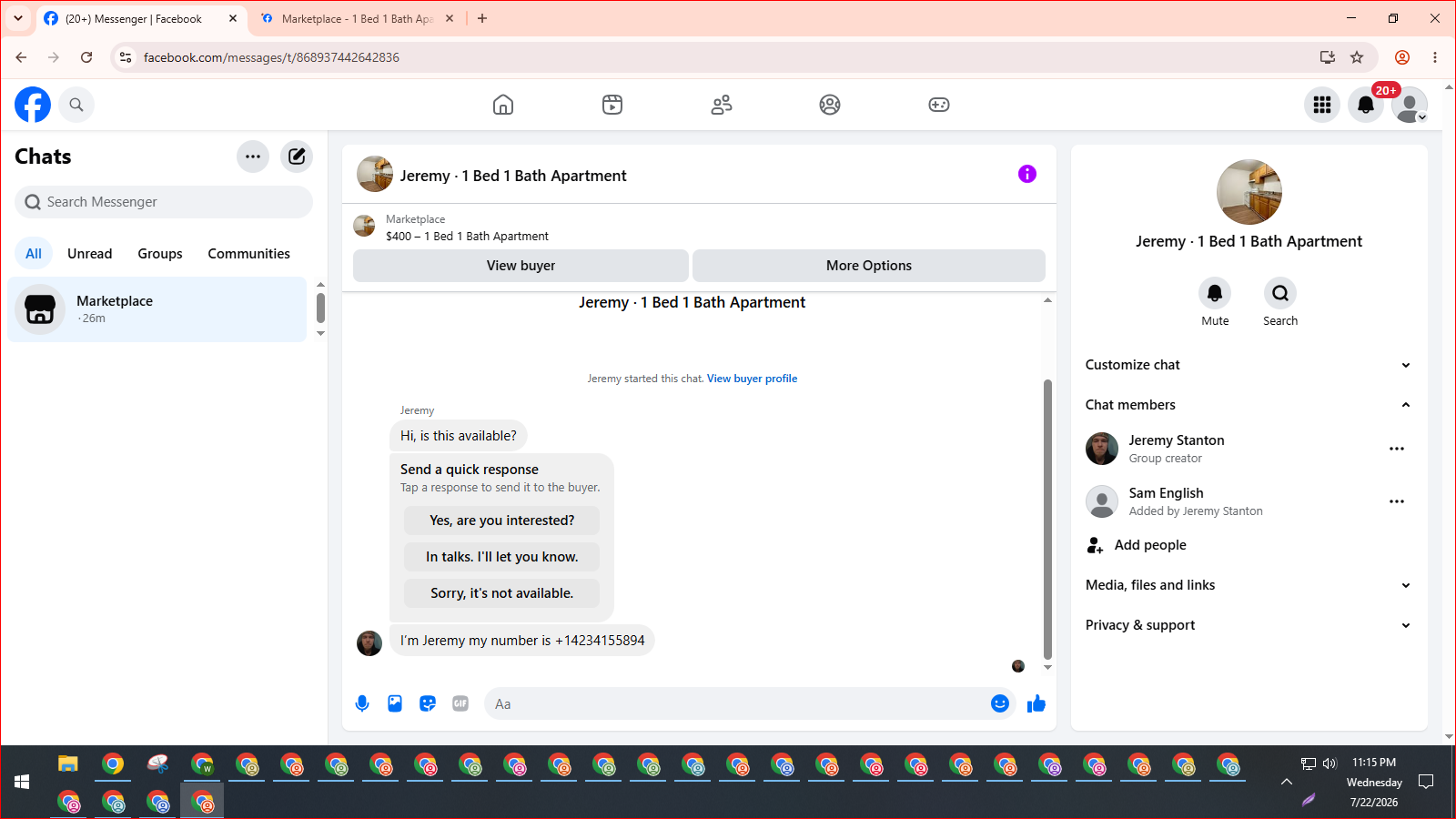Expand Media, files and links section
Image resolution: width=1456 pixels, height=819 pixels.
pyautogui.click(x=1249, y=585)
